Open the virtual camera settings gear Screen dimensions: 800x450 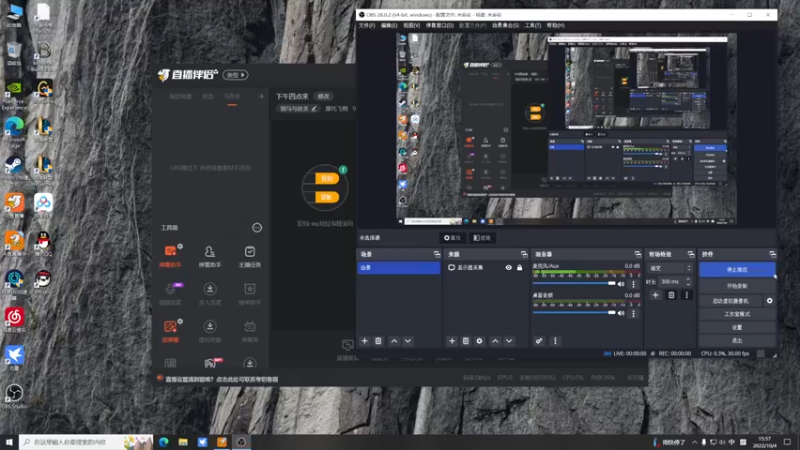tap(769, 301)
